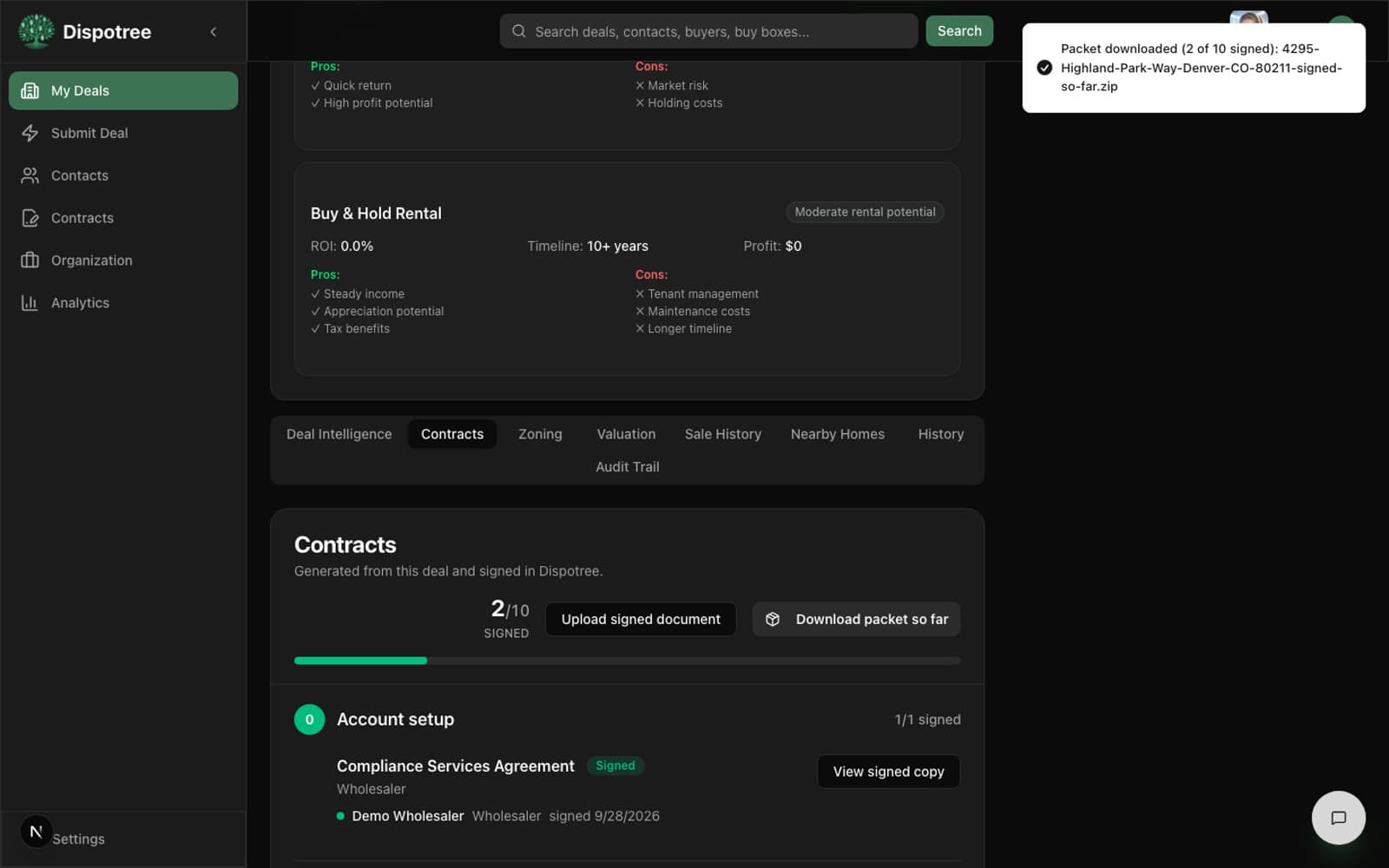The width and height of the screenshot is (1389, 868).
Task: Open the Nearby Homes tab
Action: pos(838,434)
